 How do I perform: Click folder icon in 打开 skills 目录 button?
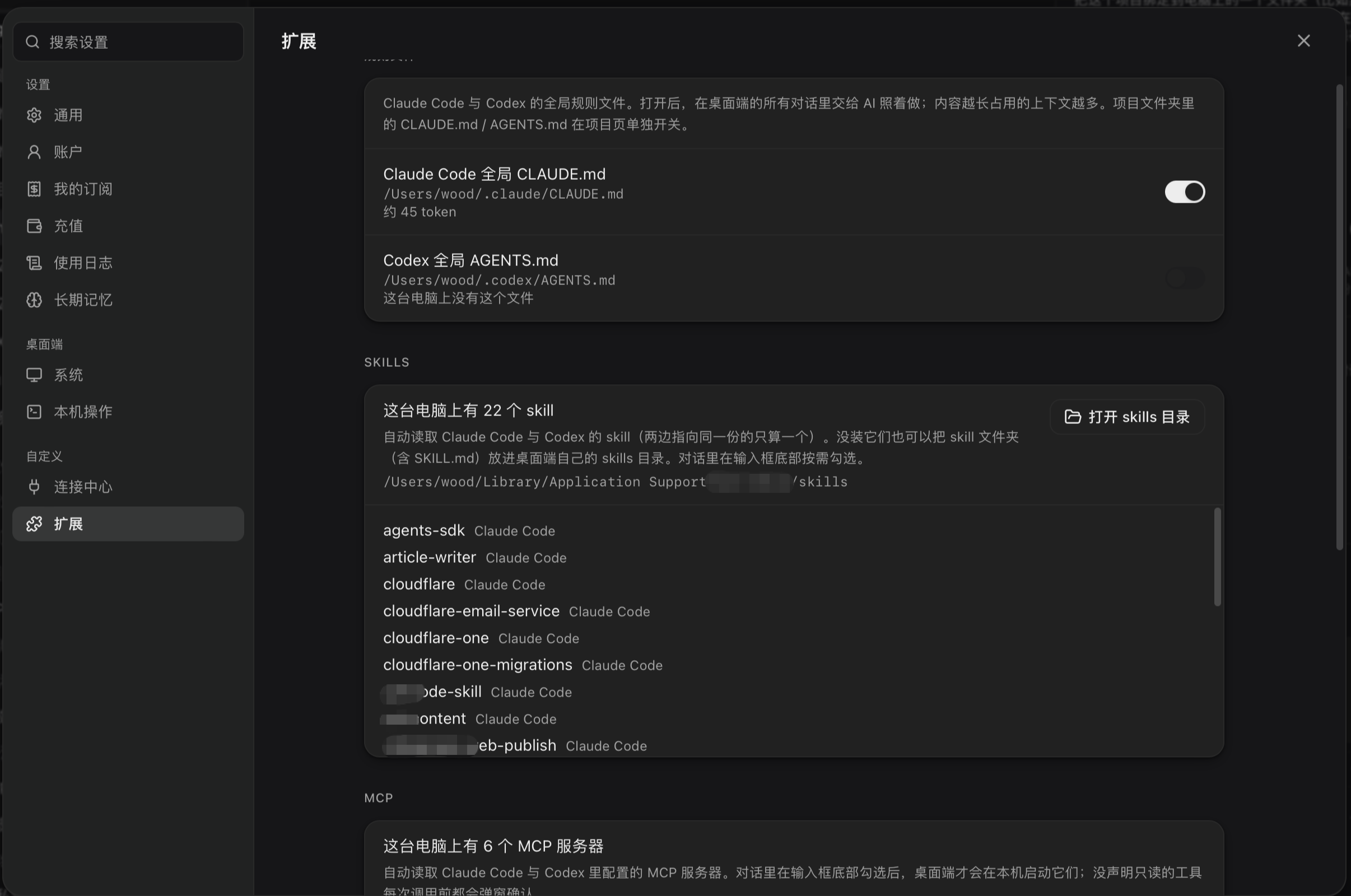click(1073, 417)
